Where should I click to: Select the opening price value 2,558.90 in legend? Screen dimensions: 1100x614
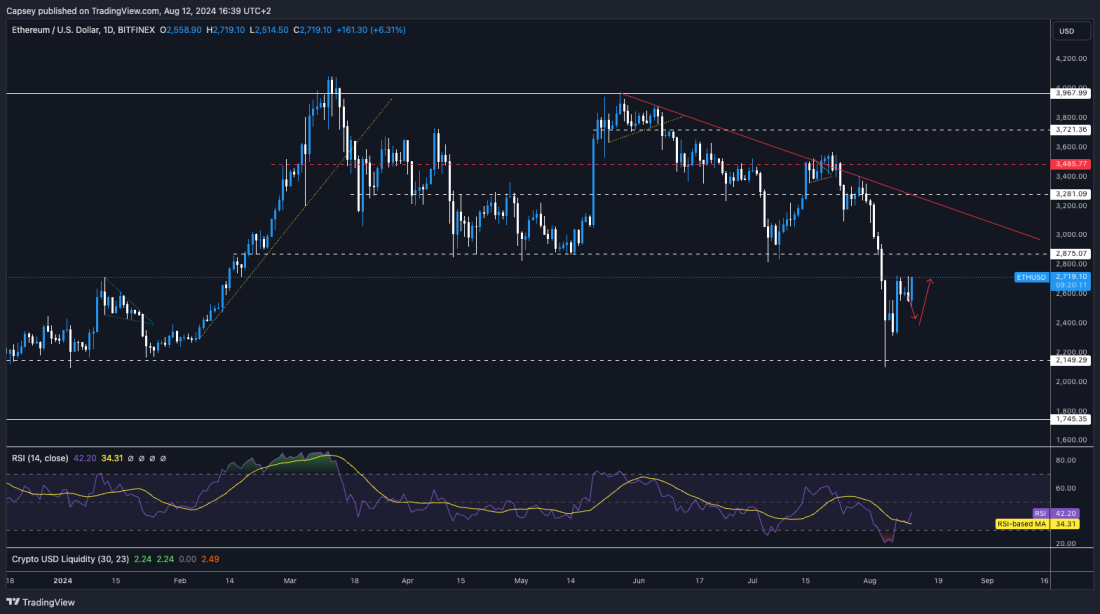(x=185, y=30)
